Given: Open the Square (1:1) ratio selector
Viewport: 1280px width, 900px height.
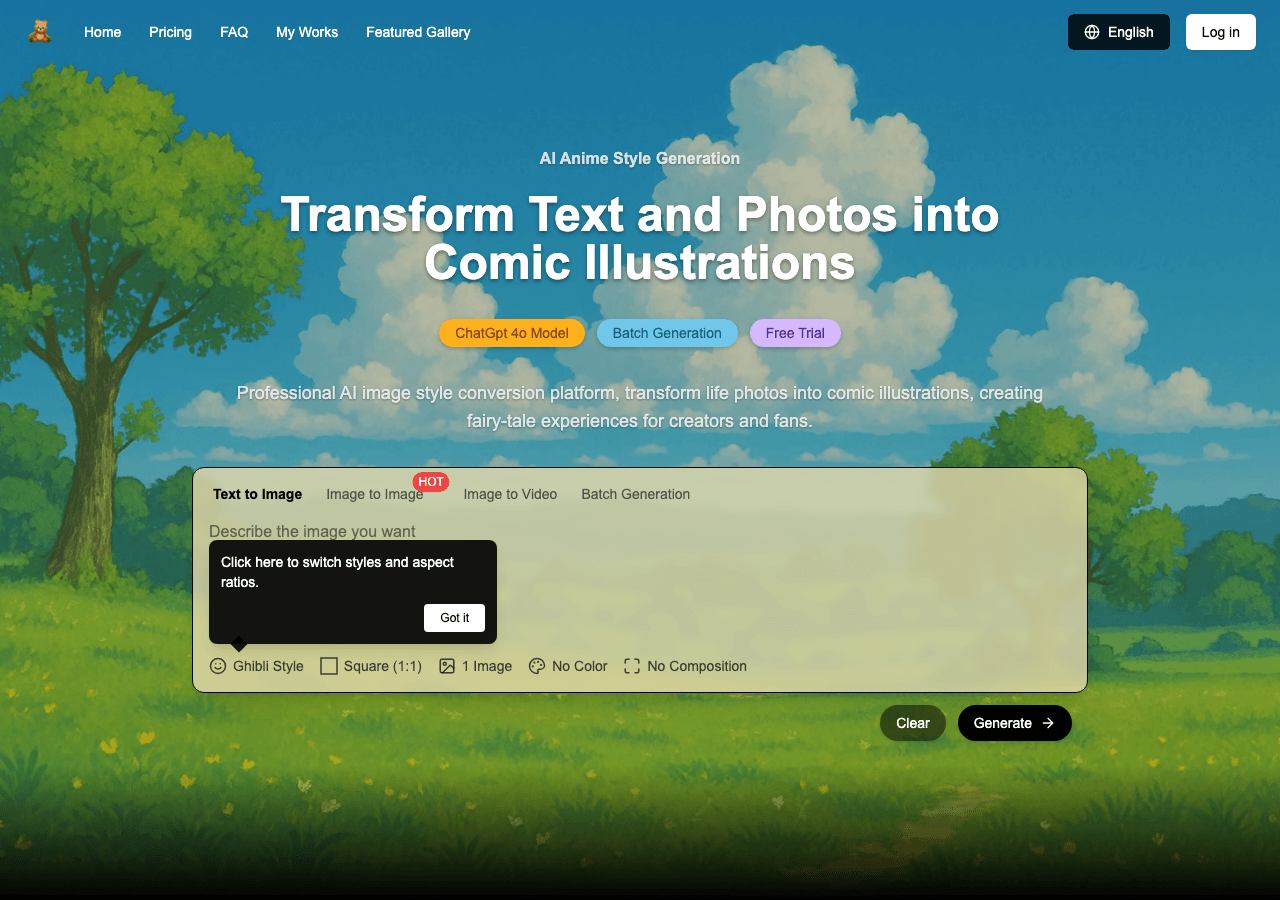Looking at the screenshot, I should pos(371,666).
